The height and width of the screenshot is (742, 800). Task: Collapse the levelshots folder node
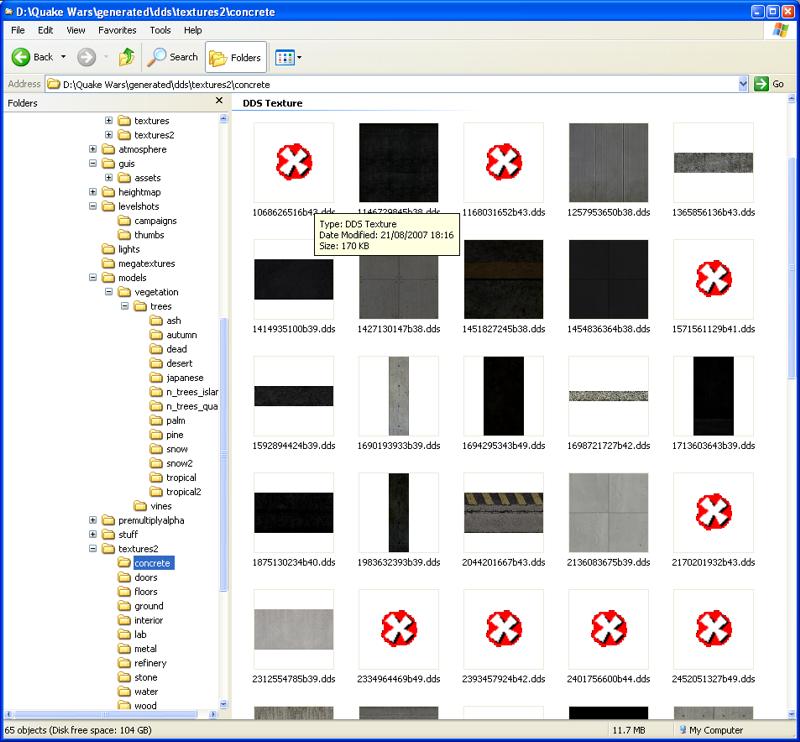(93, 206)
